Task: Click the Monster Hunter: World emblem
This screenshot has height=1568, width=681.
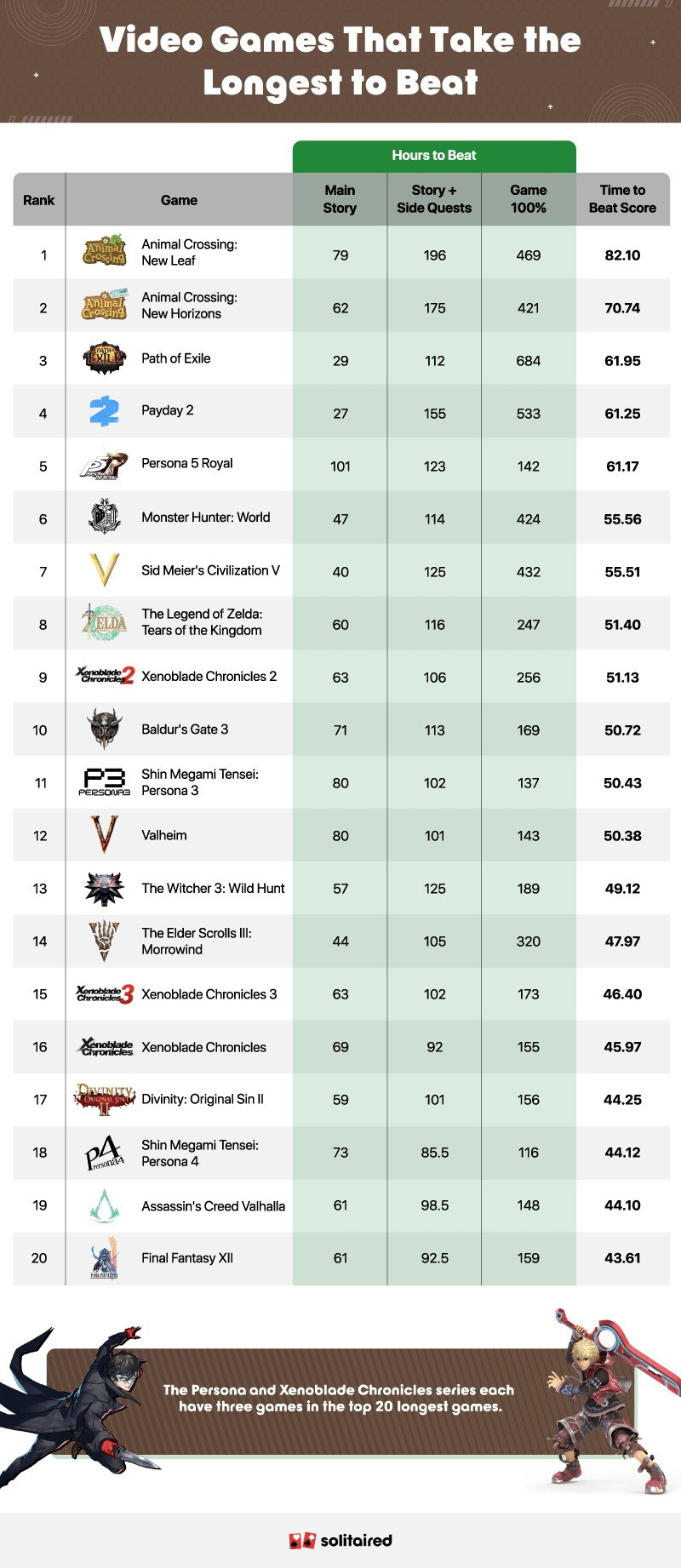Action: (105, 517)
